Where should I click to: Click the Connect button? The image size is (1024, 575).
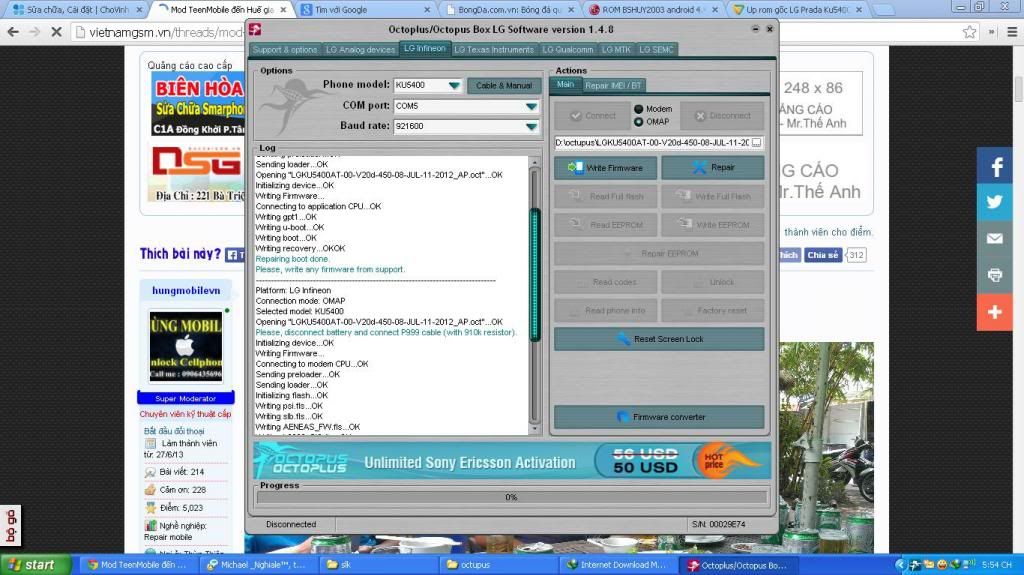(592, 116)
